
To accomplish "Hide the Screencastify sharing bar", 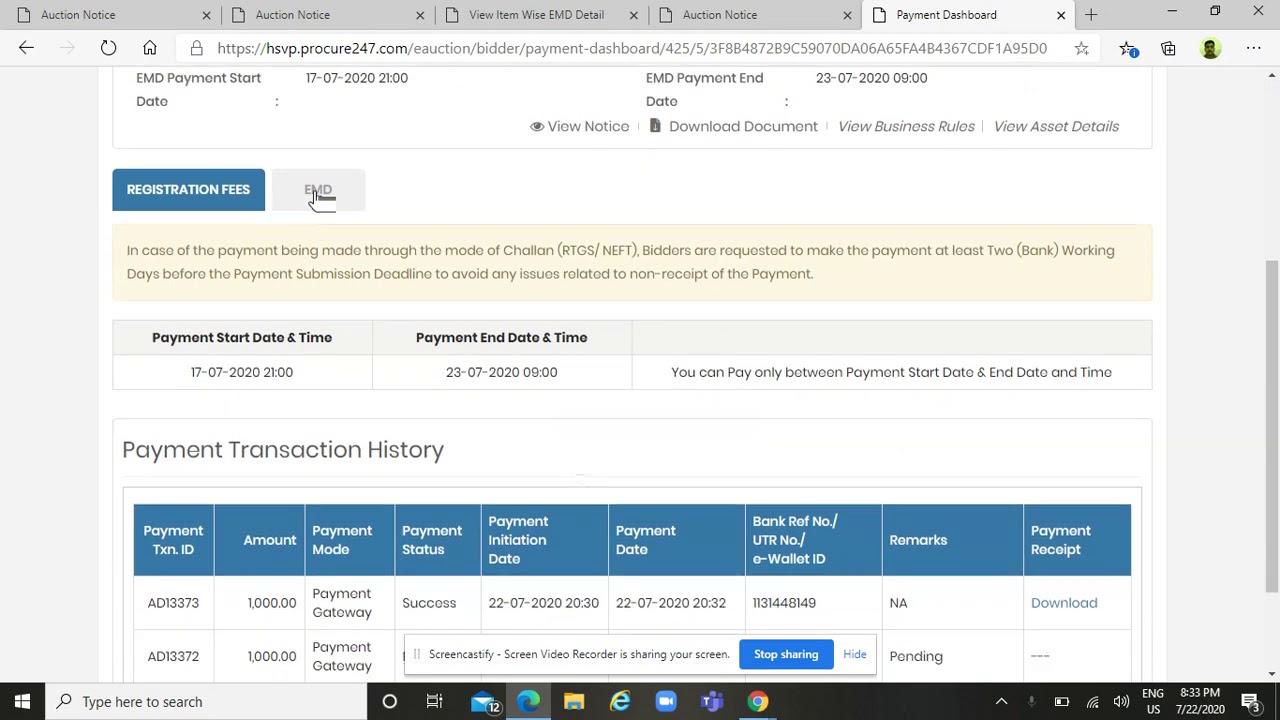I will tap(855, 654).
